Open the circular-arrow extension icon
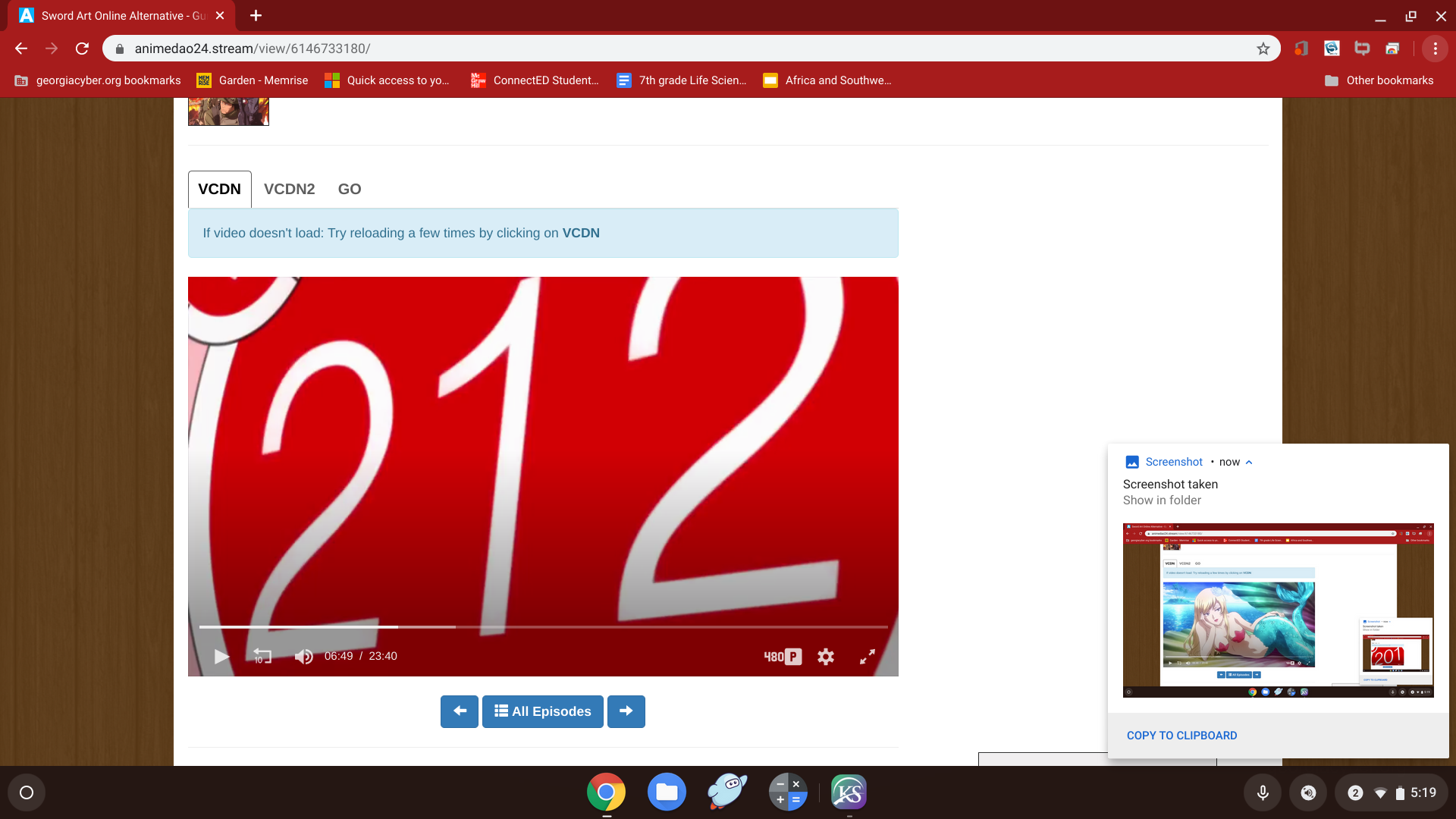The image size is (1456, 819). [x=1332, y=49]
